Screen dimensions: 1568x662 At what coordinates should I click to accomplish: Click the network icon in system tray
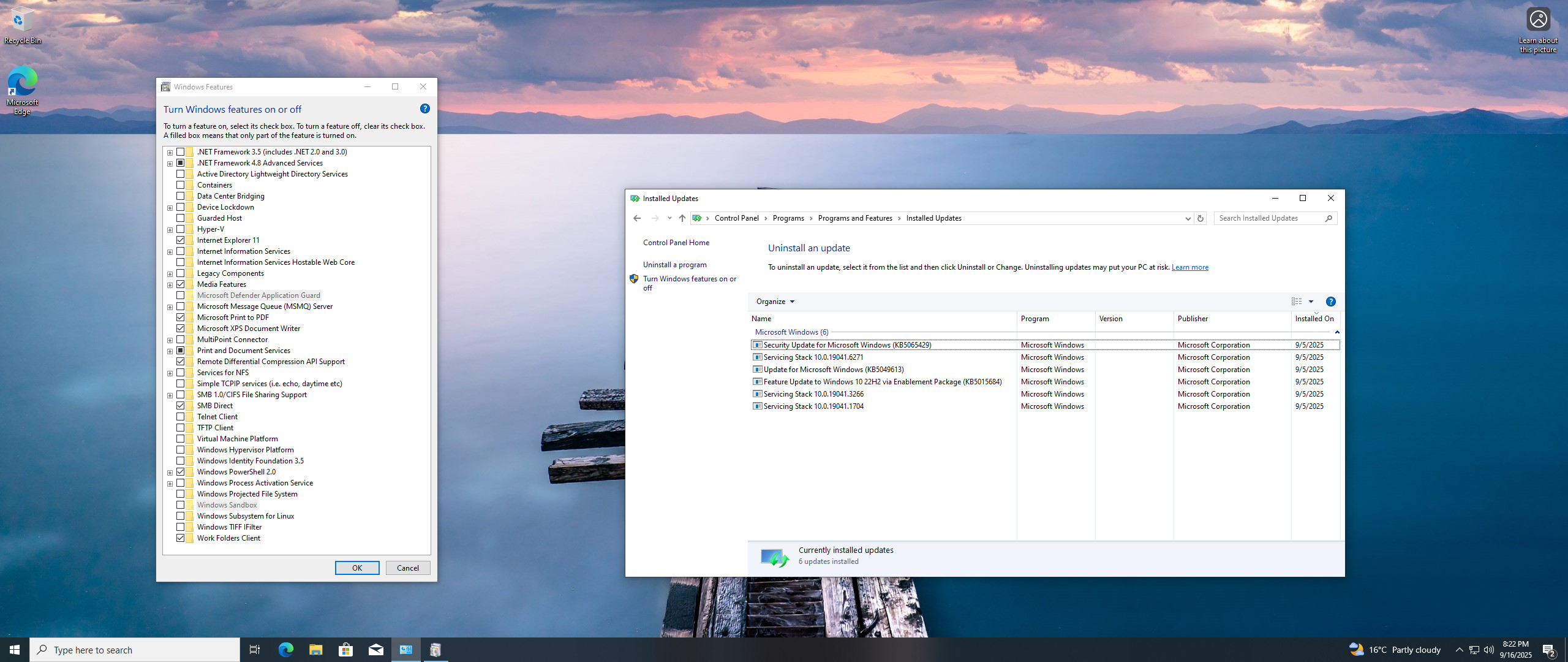pos(1474,650)
